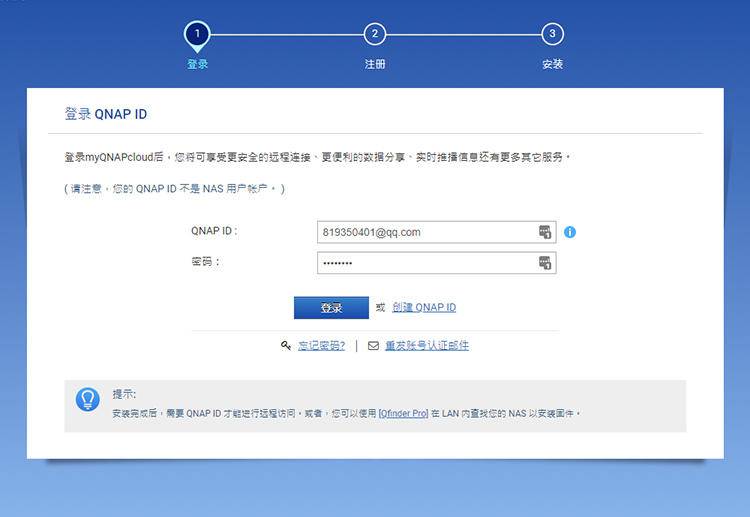
Task: Click the myQNAPcloud description sentence
Action: (318, 157)
